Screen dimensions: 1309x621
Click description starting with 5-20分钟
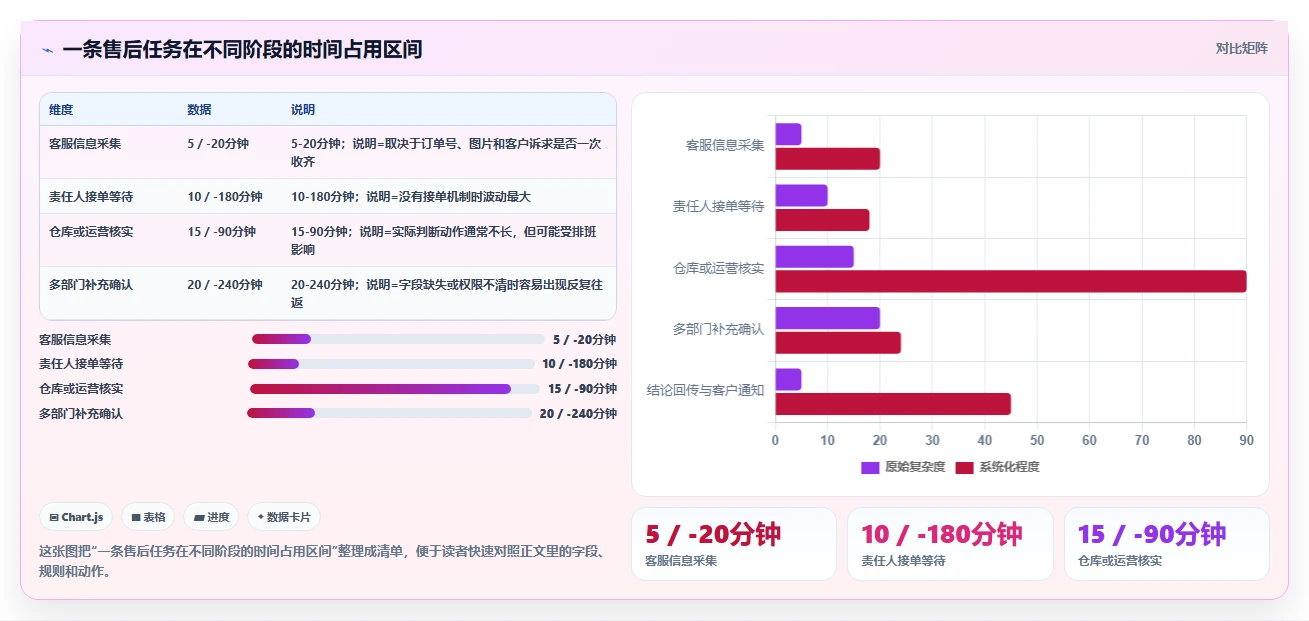(447, 152)
